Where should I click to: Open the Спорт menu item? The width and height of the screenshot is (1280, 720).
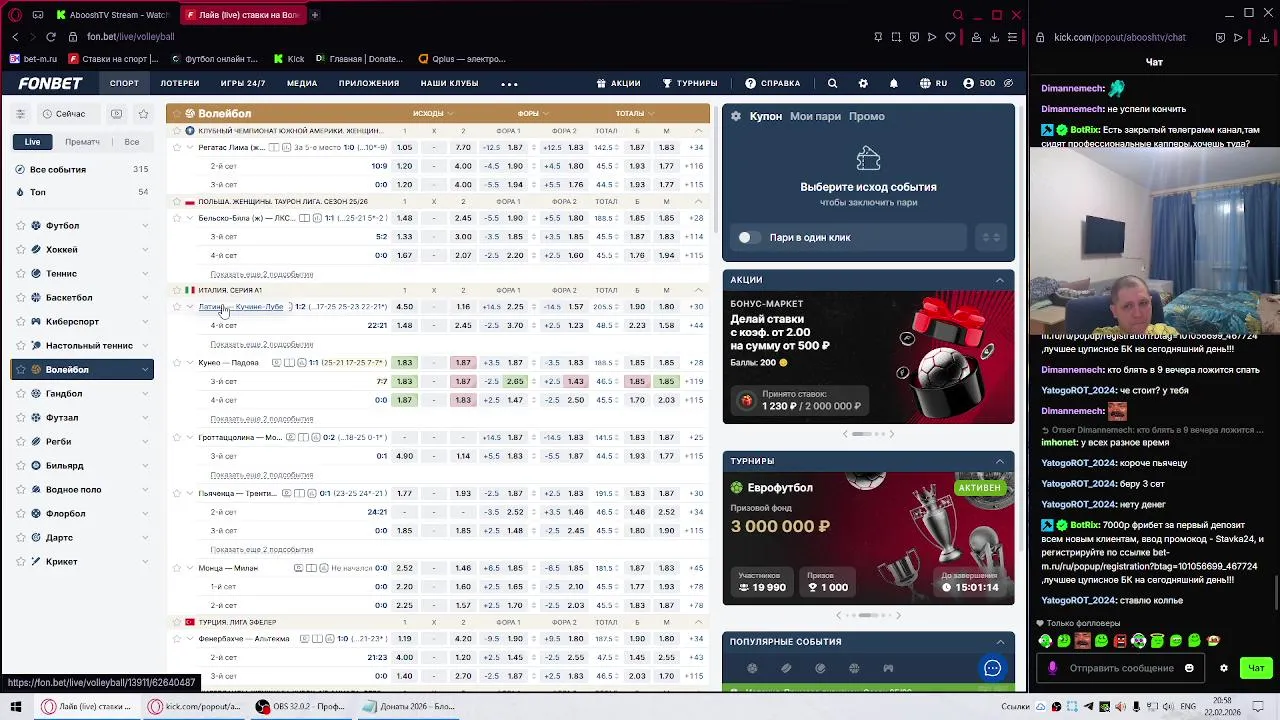point(124,83)
